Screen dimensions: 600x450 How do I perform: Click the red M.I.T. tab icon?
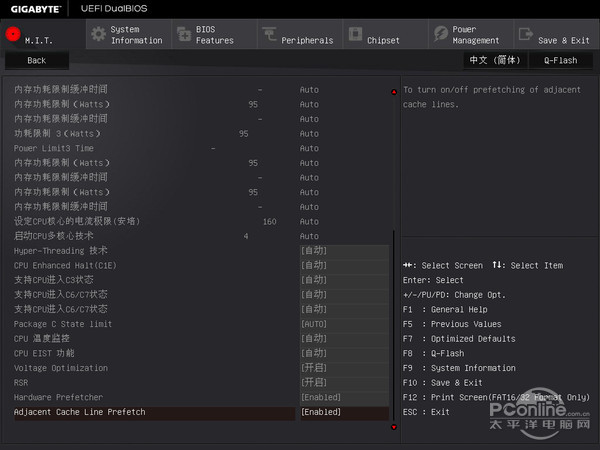click(13, 34)
